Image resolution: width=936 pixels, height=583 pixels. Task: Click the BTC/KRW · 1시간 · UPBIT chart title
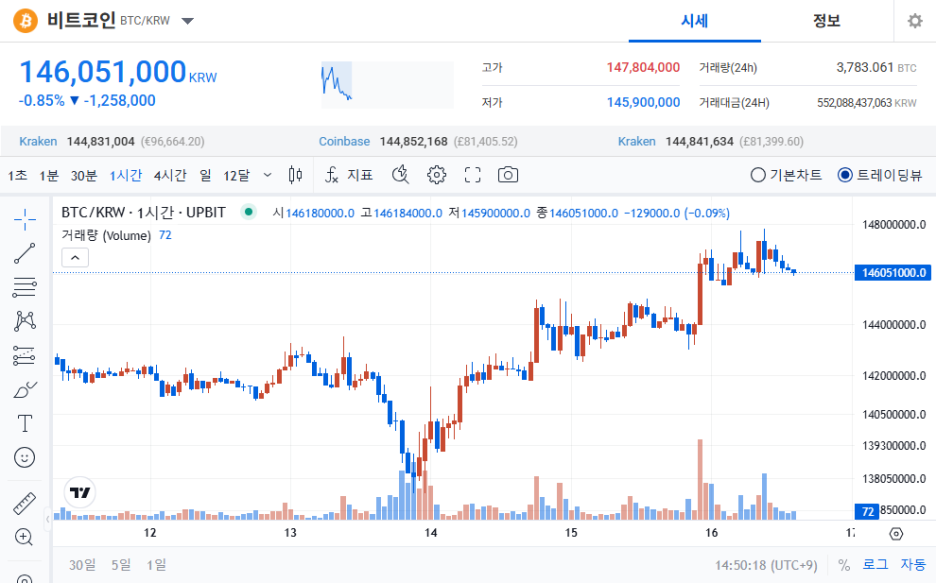pos(143,212)
